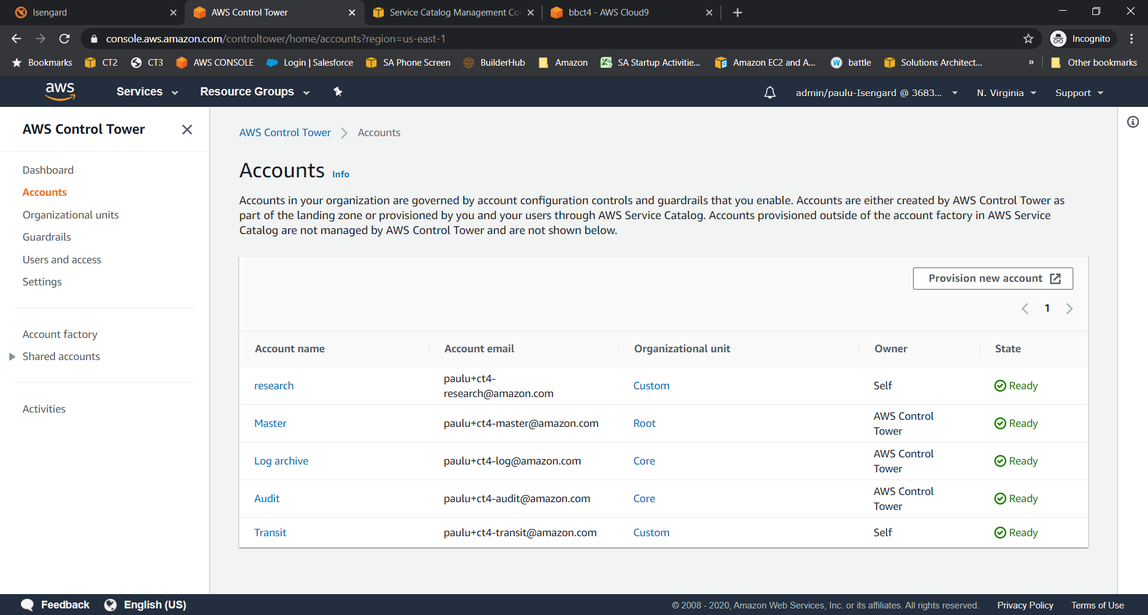Show more bookmarks with the chevron overflow
Image resolution: width=1148 pixels, height=615 pixels.
tap(1031, 63)
